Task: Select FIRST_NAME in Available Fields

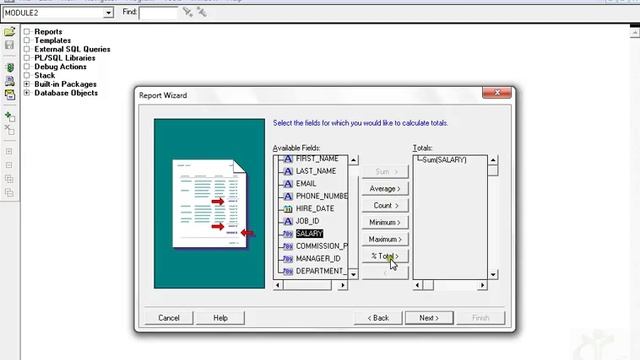Action: 317,159
